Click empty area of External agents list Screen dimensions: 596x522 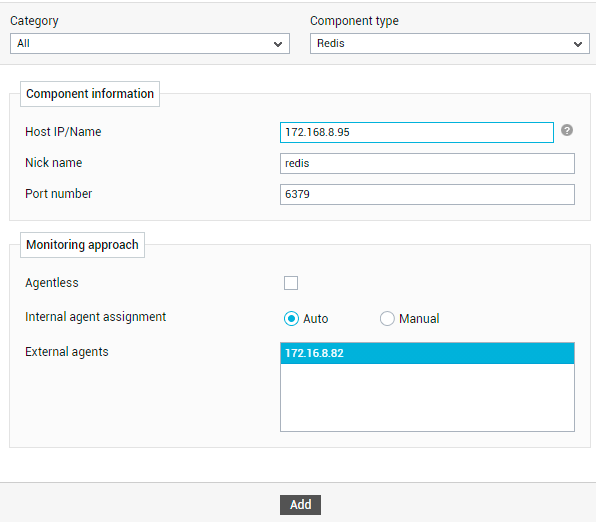[x=427, y=397]
